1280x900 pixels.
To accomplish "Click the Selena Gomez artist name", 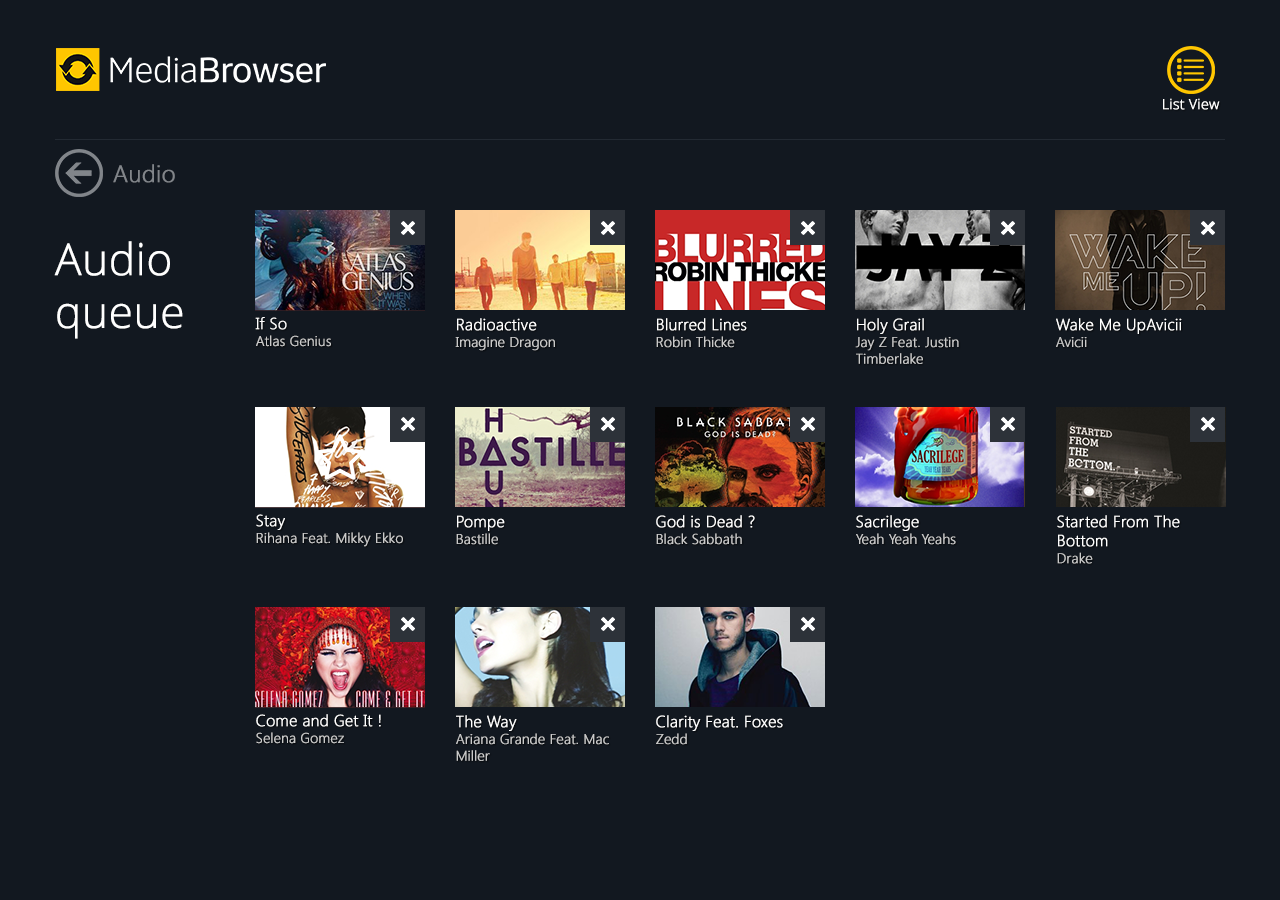I will click(x=299, y=739).
